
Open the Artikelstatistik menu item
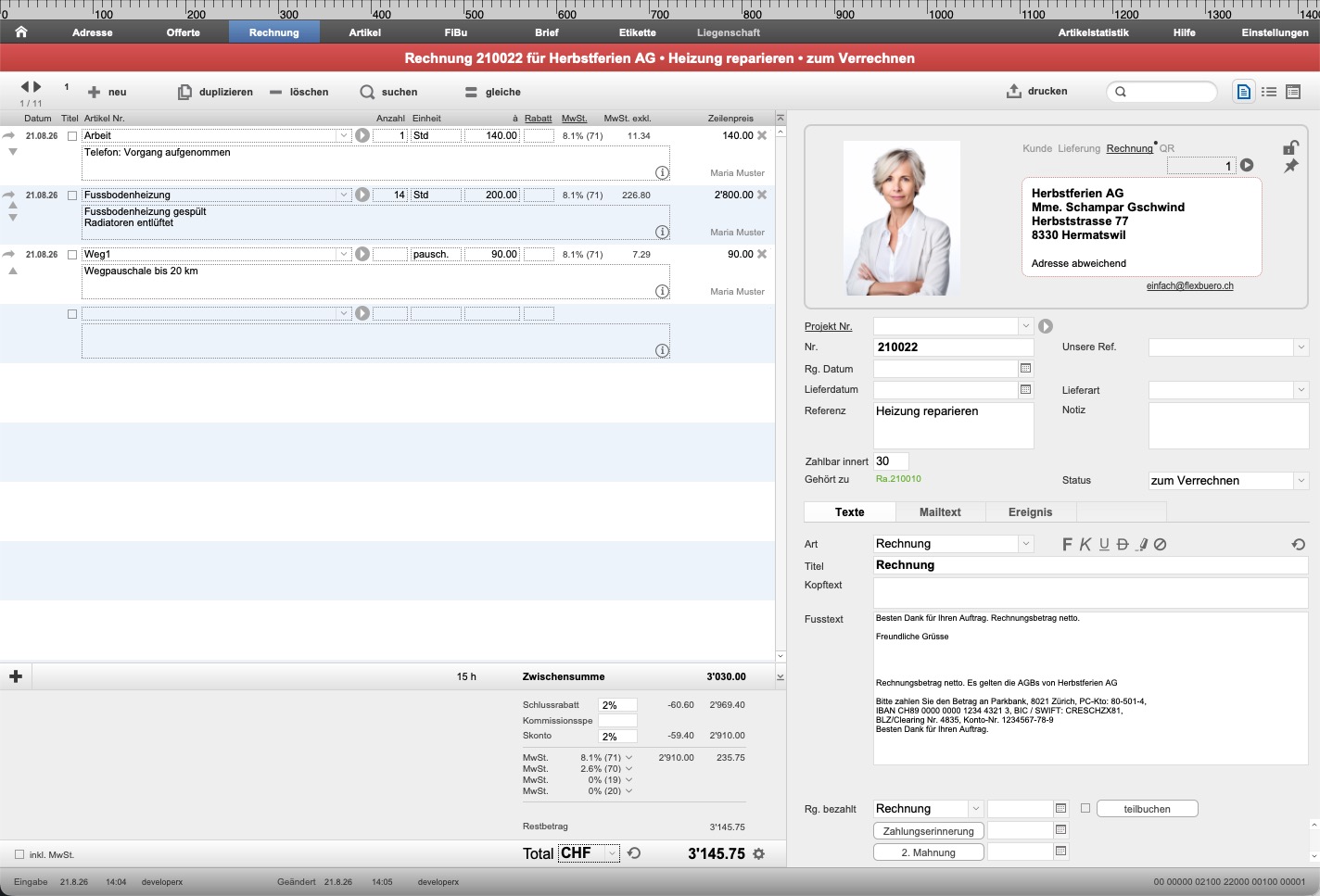[1094, 32]
